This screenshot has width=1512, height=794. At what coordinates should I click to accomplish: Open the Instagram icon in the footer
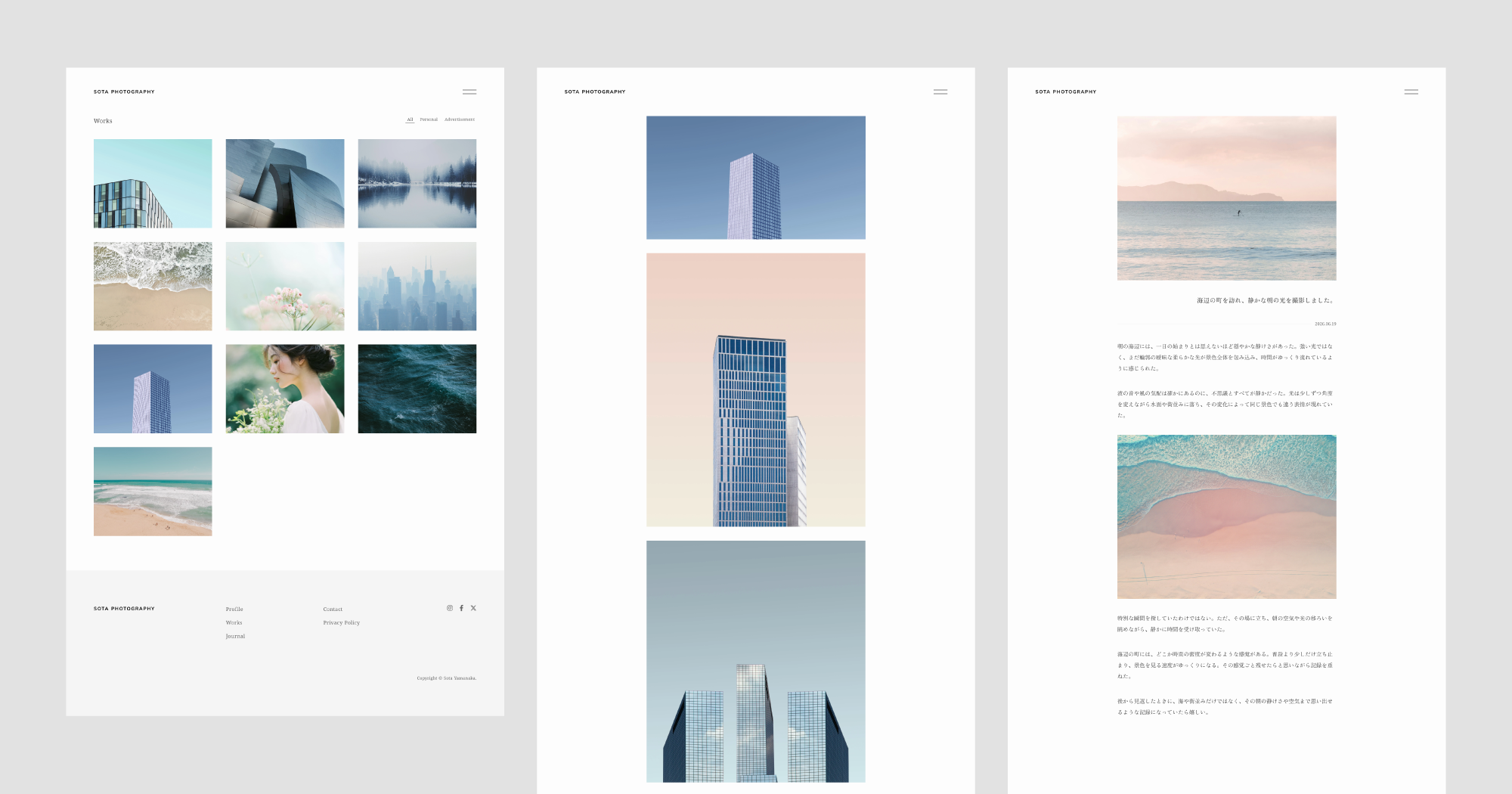[450, 608]
